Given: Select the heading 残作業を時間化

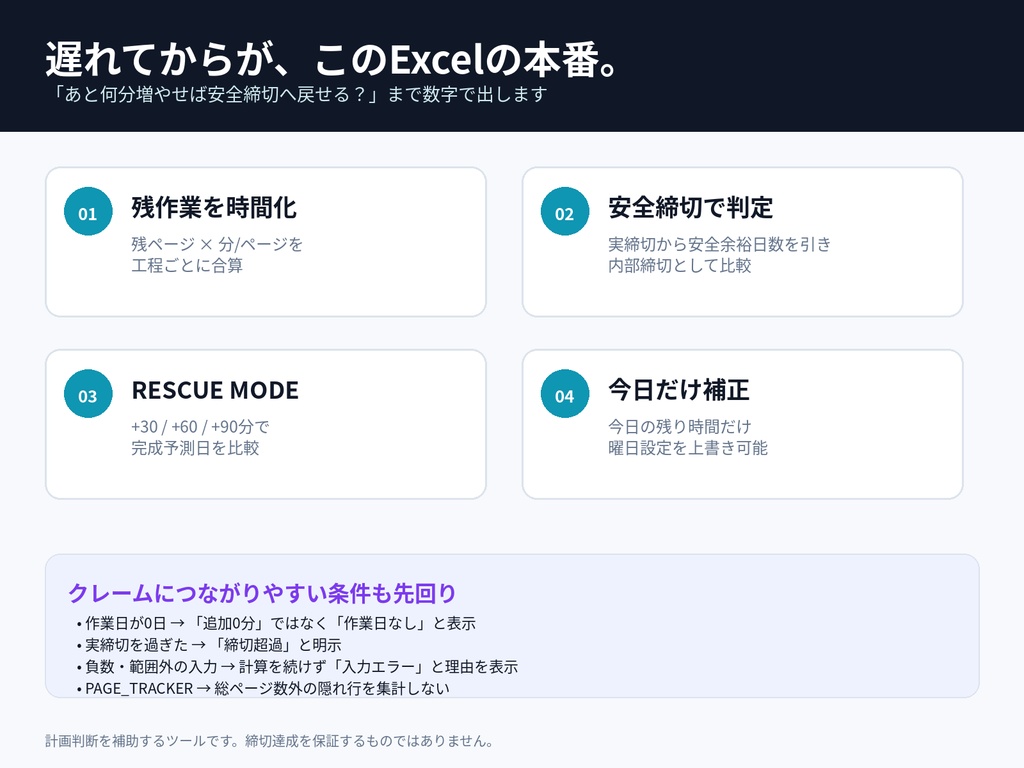Looking at the screenshot, I should pyautogui.click(x=214, y=208).
